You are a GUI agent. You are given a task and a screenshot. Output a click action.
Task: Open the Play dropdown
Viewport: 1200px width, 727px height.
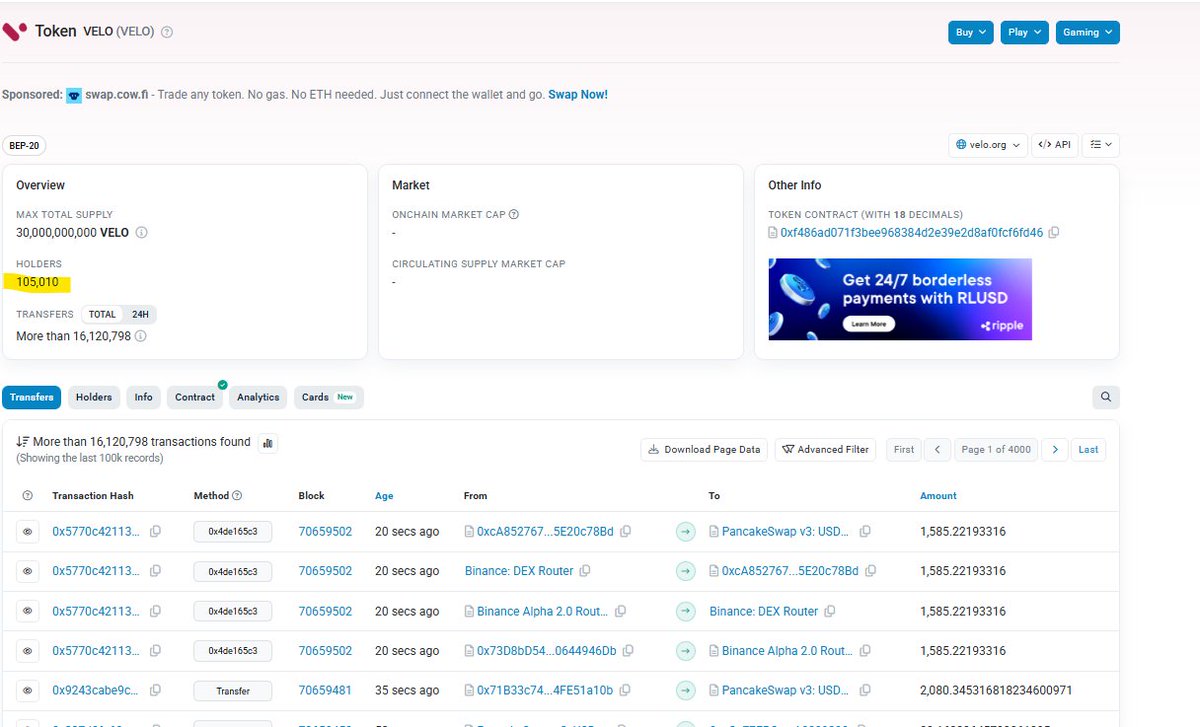(x=1024, y=32)
